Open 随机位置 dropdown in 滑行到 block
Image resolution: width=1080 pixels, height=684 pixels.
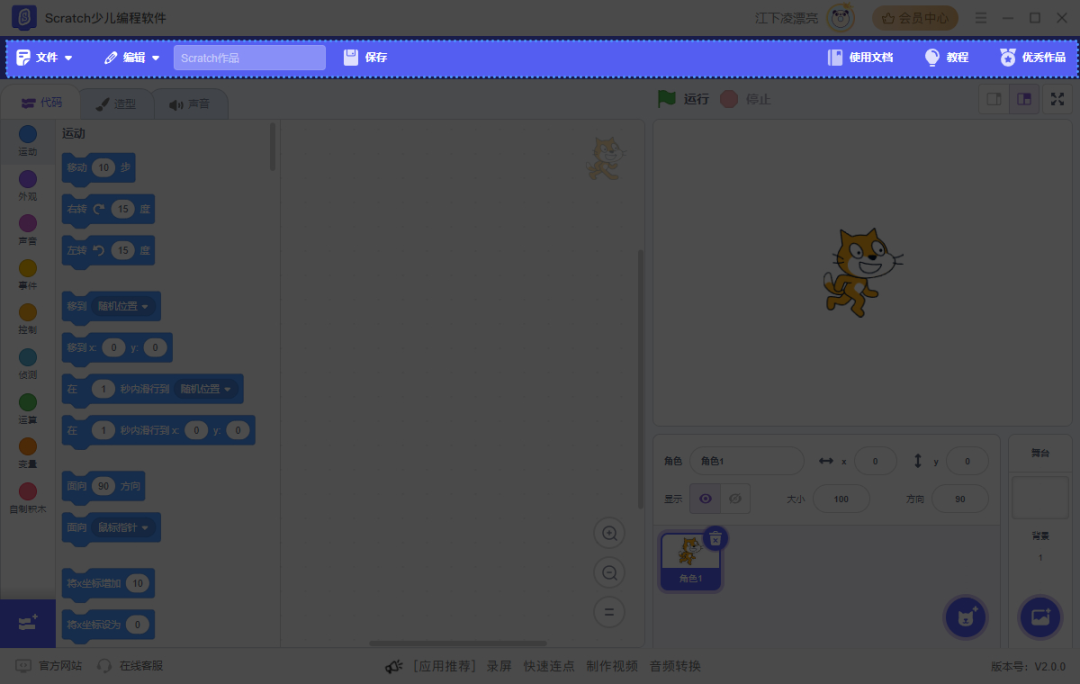(x=206, y=389)
